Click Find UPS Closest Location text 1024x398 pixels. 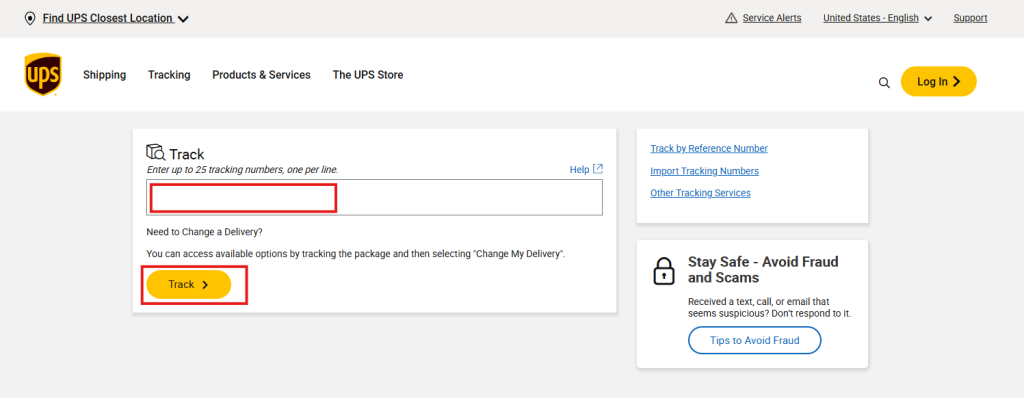108,18
